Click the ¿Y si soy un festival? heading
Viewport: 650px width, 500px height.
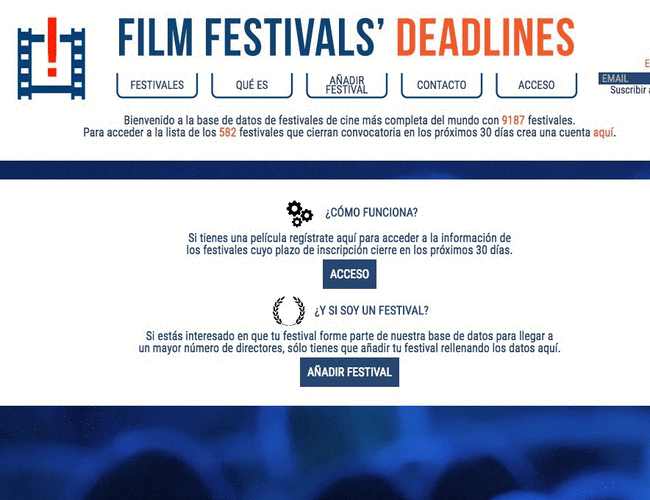tap(371, 310)
